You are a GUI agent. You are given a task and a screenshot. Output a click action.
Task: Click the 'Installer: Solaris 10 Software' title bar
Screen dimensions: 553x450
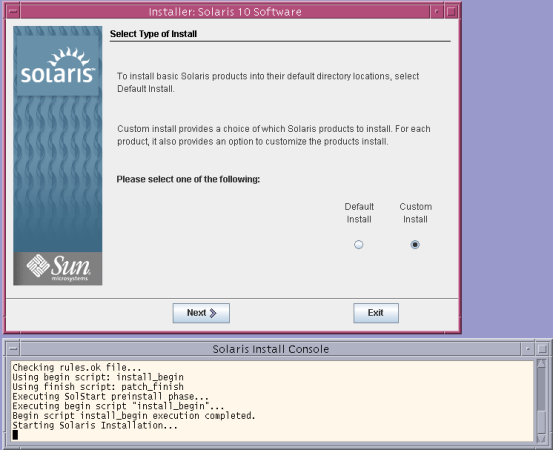click(225, 12)
